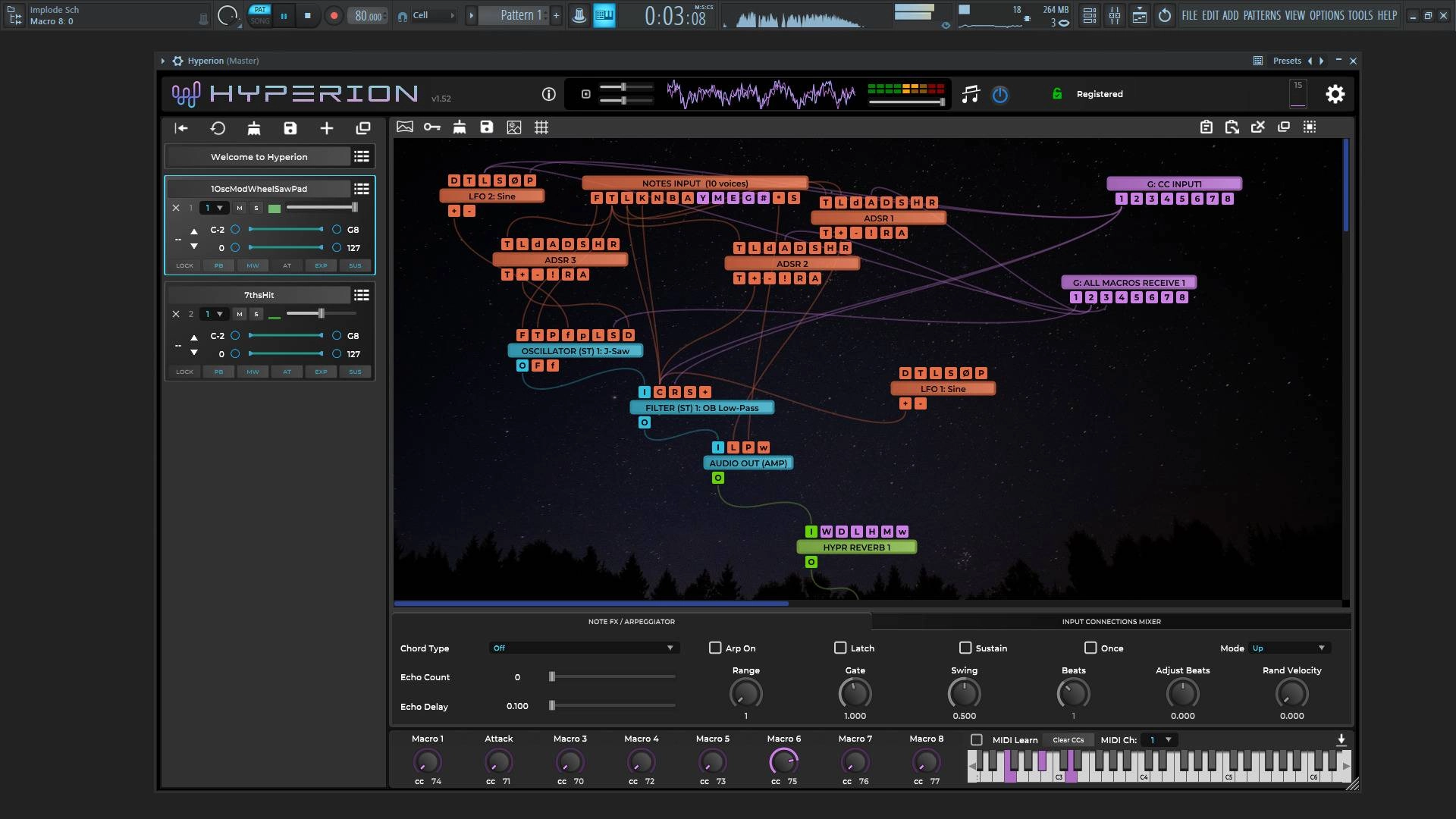This screenshot has height=819, width=1456.
Task: Open the 7thsHit list menu
Action: 362,294
